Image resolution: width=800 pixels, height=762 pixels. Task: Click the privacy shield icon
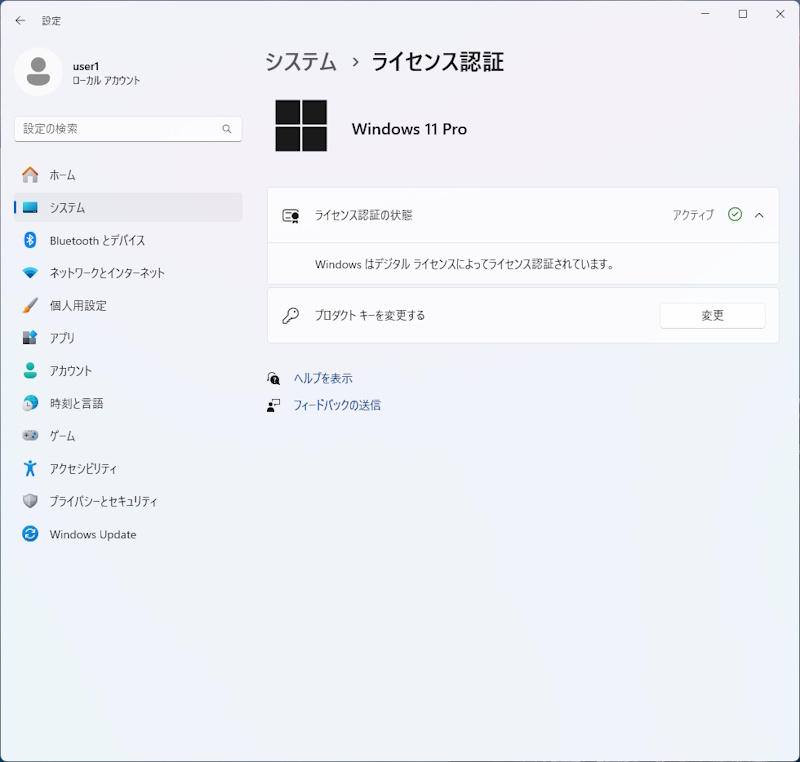tap(30, 501)
